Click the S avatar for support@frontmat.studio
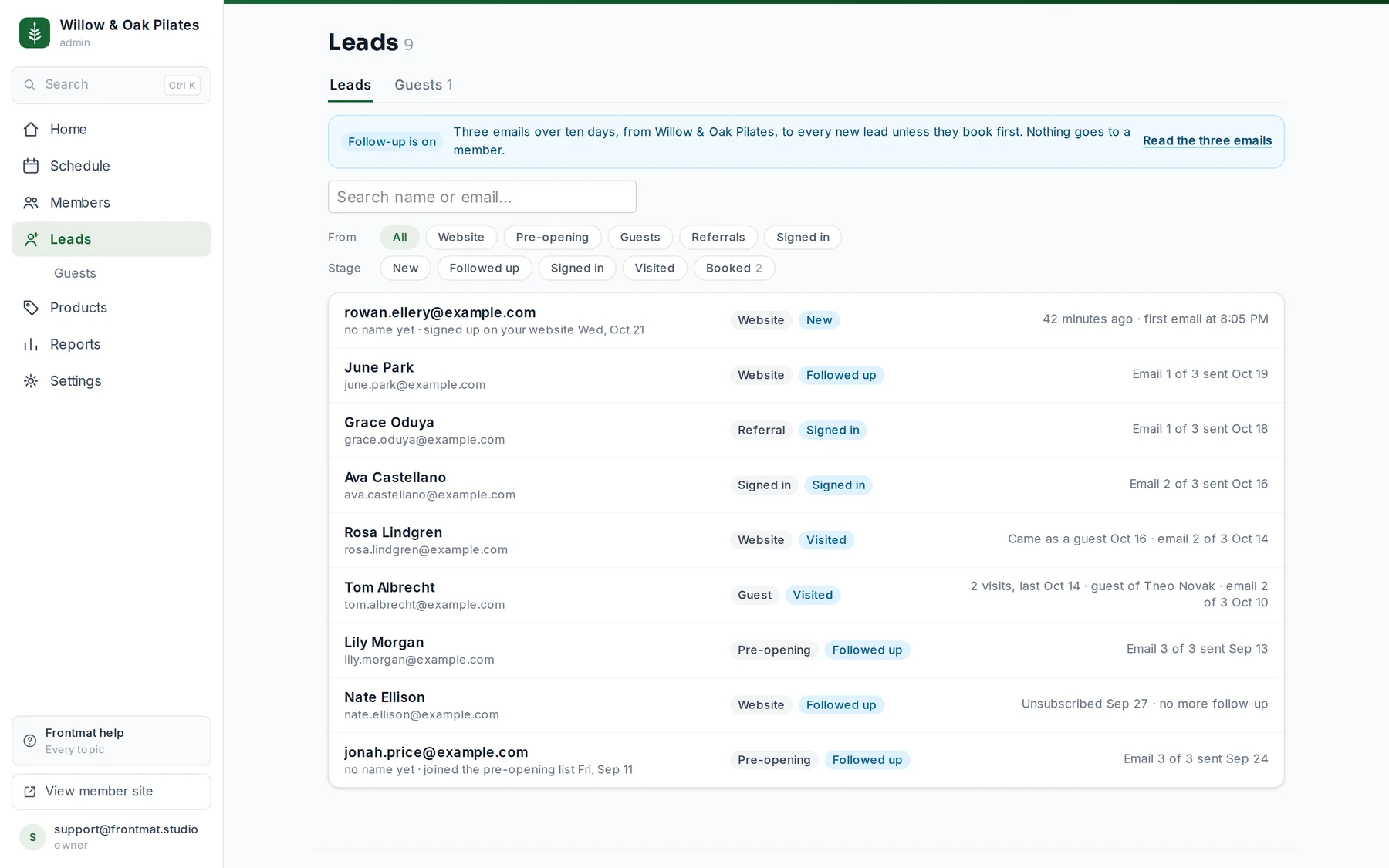 pos(32,837)
